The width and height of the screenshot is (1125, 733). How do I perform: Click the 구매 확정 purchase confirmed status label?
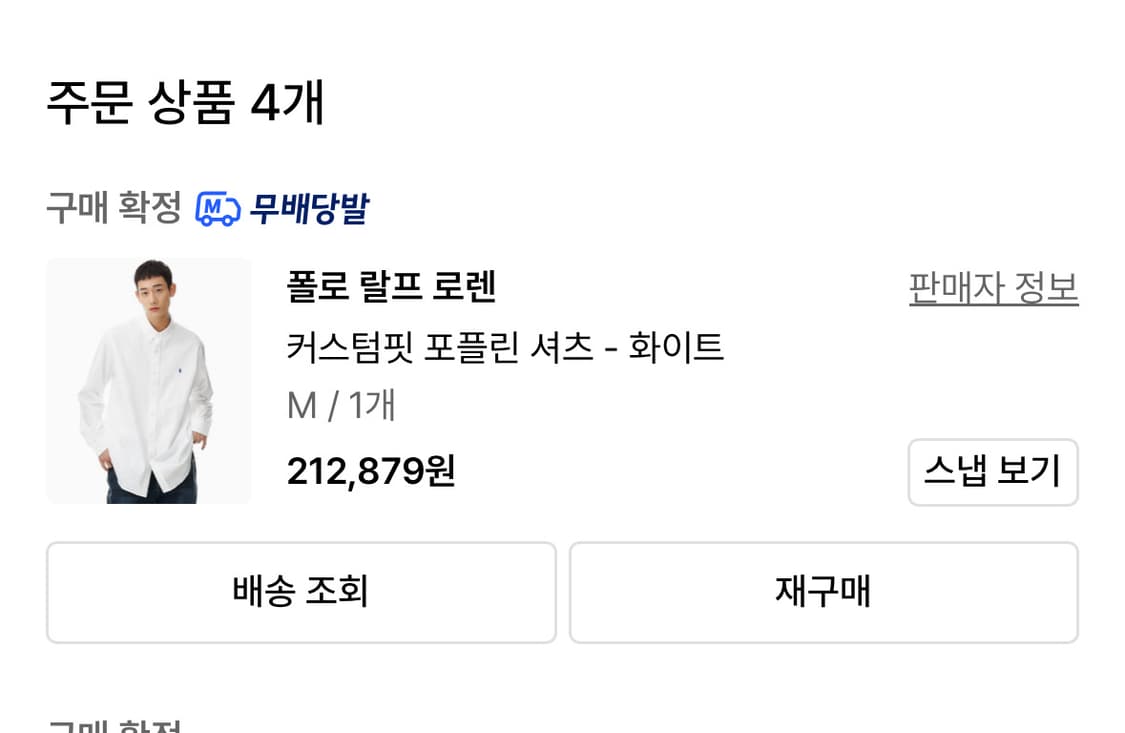(110, 207)
